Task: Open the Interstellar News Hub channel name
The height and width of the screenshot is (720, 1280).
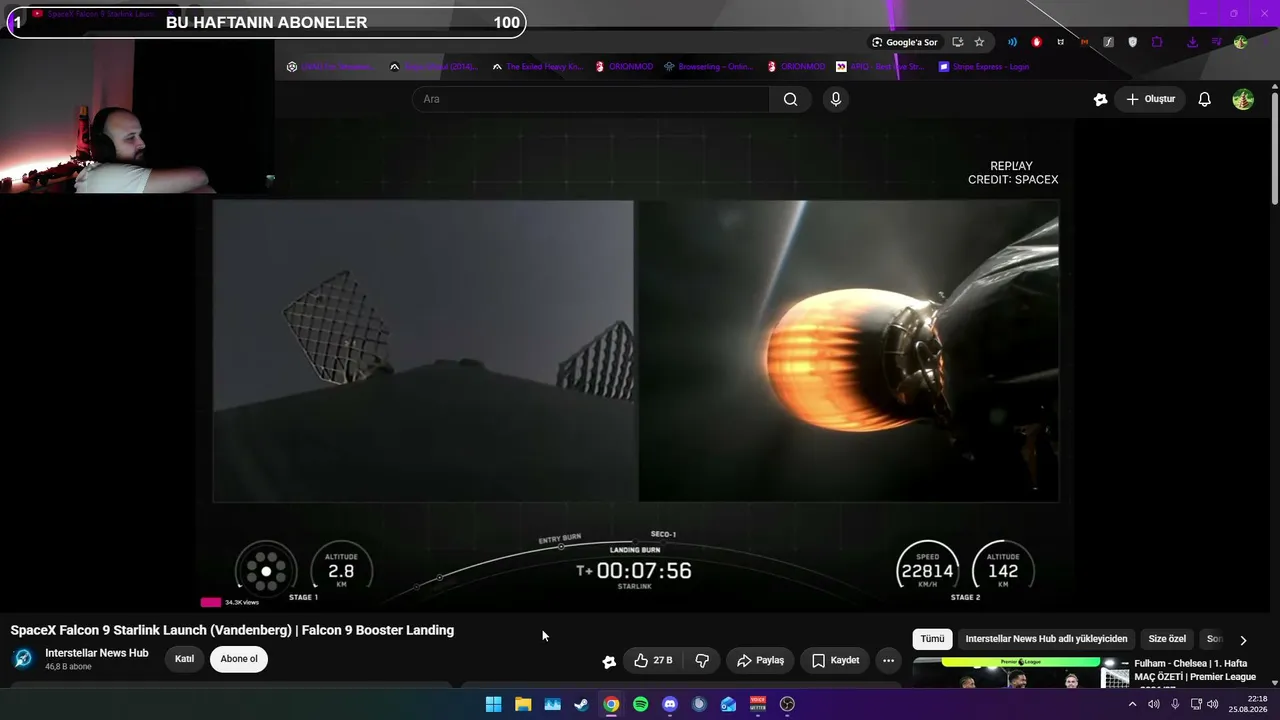Action: point(97,653)
